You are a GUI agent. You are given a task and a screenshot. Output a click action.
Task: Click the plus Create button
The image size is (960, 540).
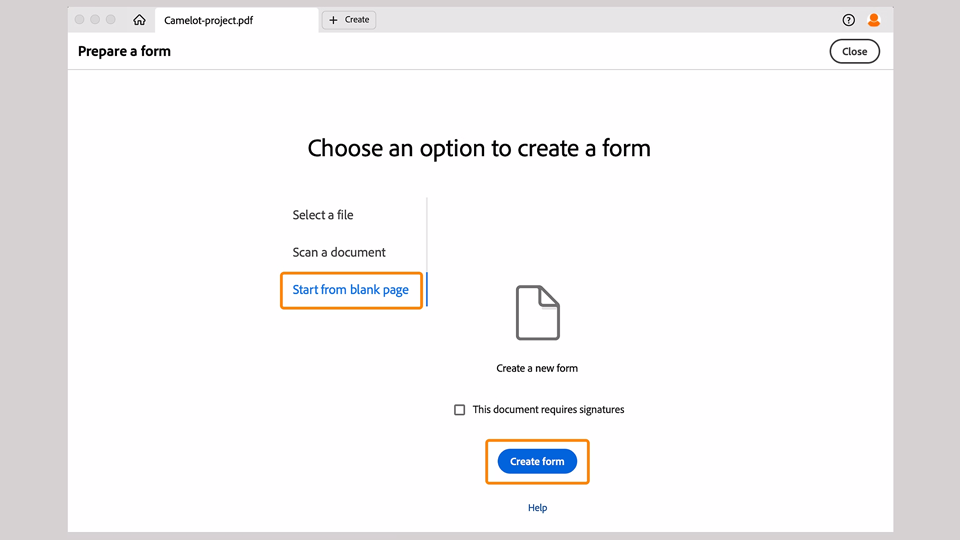pyautogui.click(x=349, y=20)
